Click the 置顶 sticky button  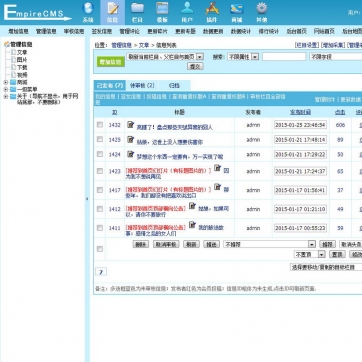[337, 254]
